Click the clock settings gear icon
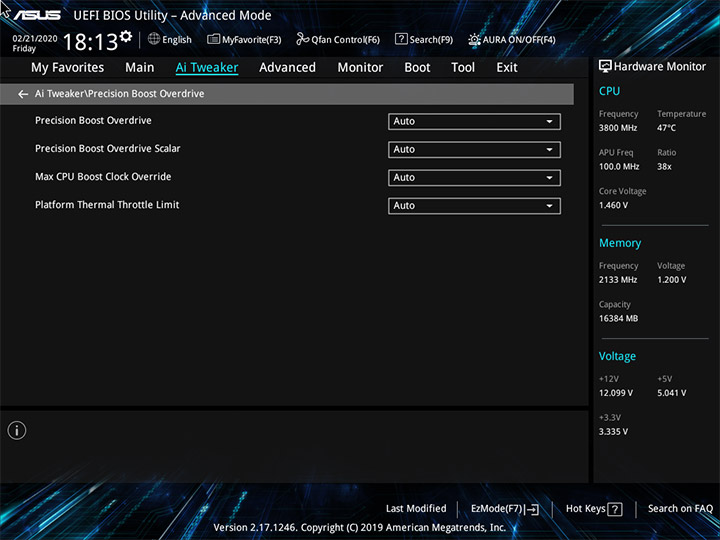The height and width of the screenshot is (540, 720). pyautogui.click(x=126, y=36)
